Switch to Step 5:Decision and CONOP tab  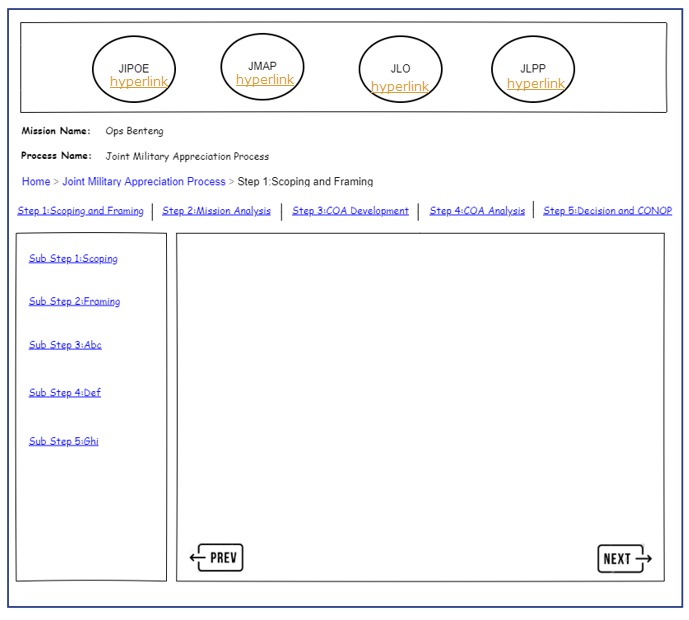pos(607,211)
